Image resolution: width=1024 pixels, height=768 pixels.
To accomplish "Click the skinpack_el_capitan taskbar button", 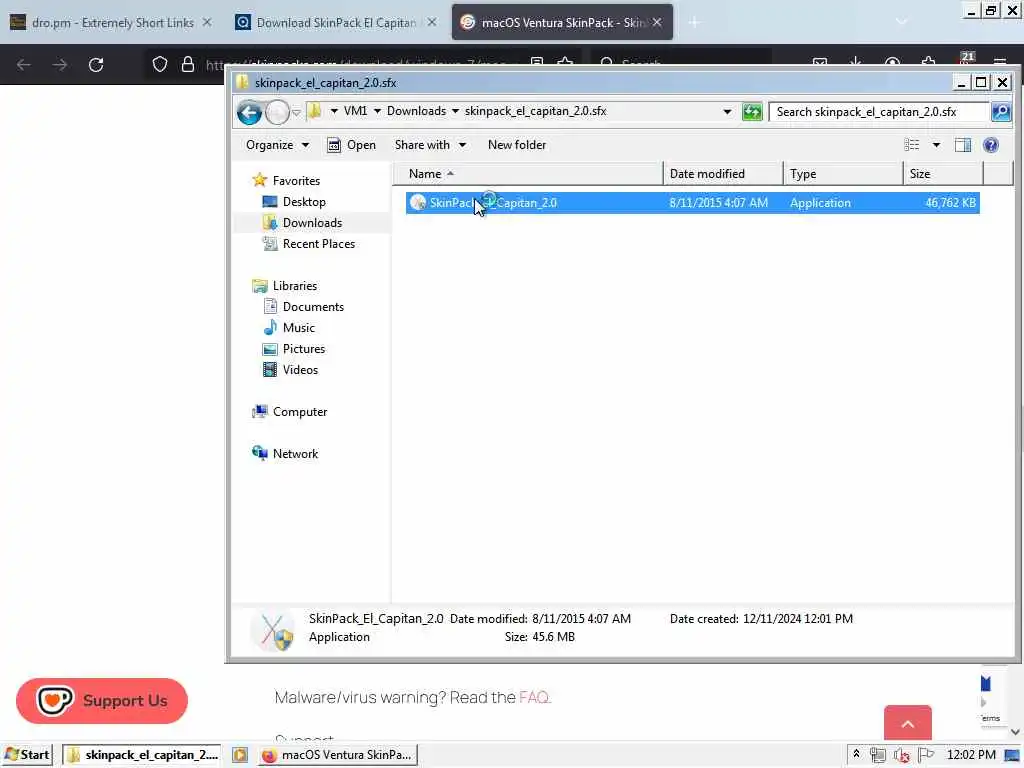I will (x=142, y=755).
